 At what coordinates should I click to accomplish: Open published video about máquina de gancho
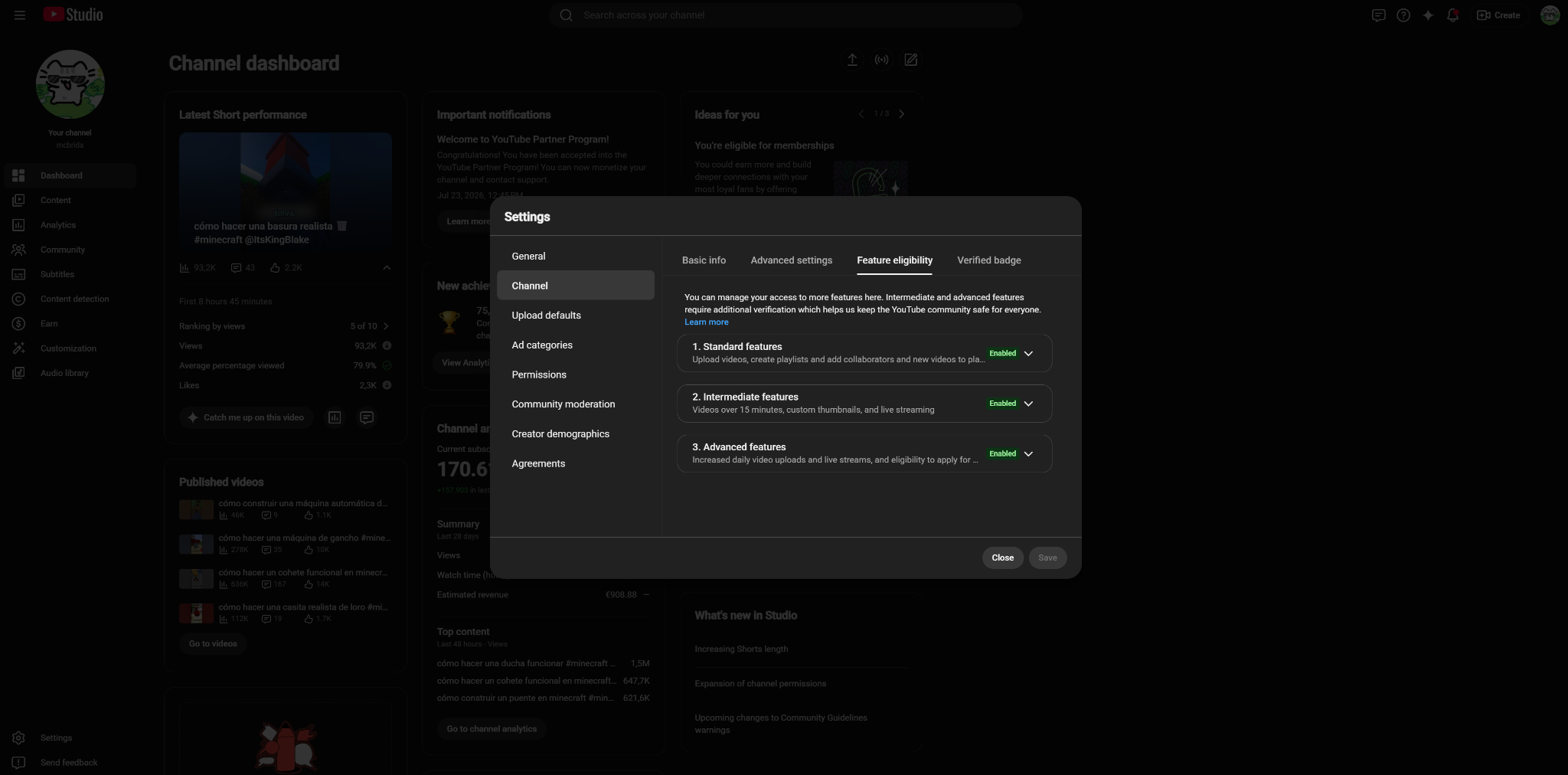(x=285, y=544)
